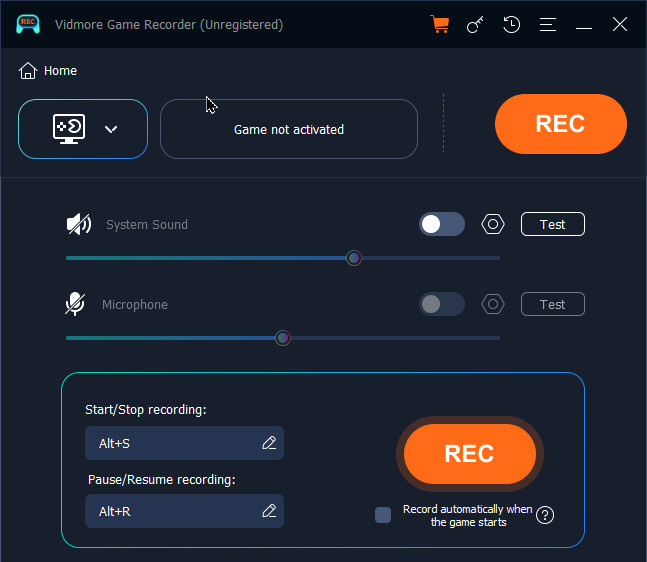Close the Vidmore Game Recorder window
The image size is (647, 562).
[x=620, y=24]
